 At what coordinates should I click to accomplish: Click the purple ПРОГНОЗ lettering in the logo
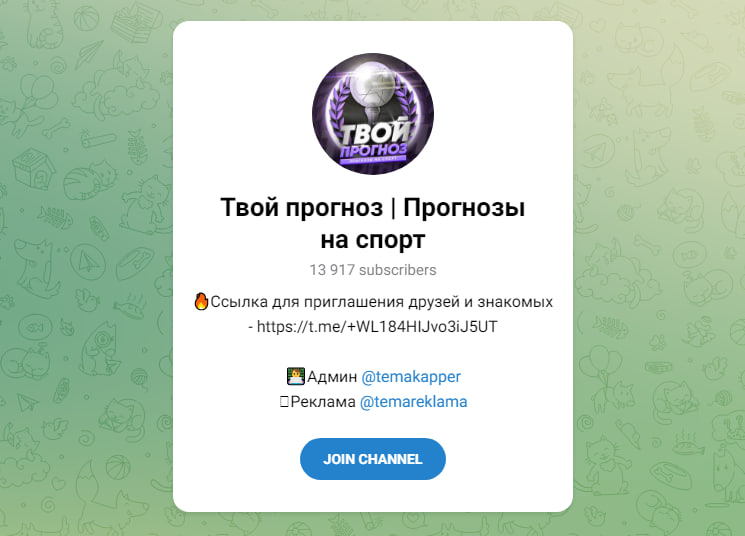coord(373,151)
